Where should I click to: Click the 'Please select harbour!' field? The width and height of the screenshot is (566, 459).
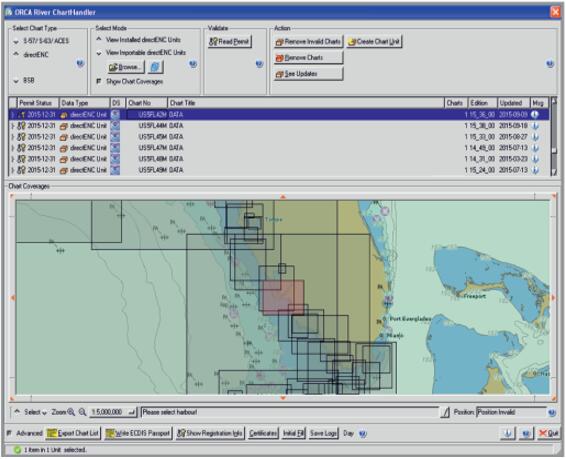[290, 412]
